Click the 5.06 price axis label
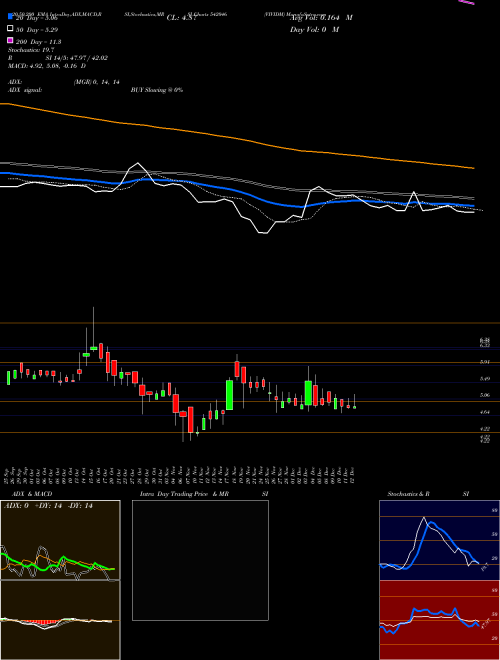 click(x=485, y=395)
